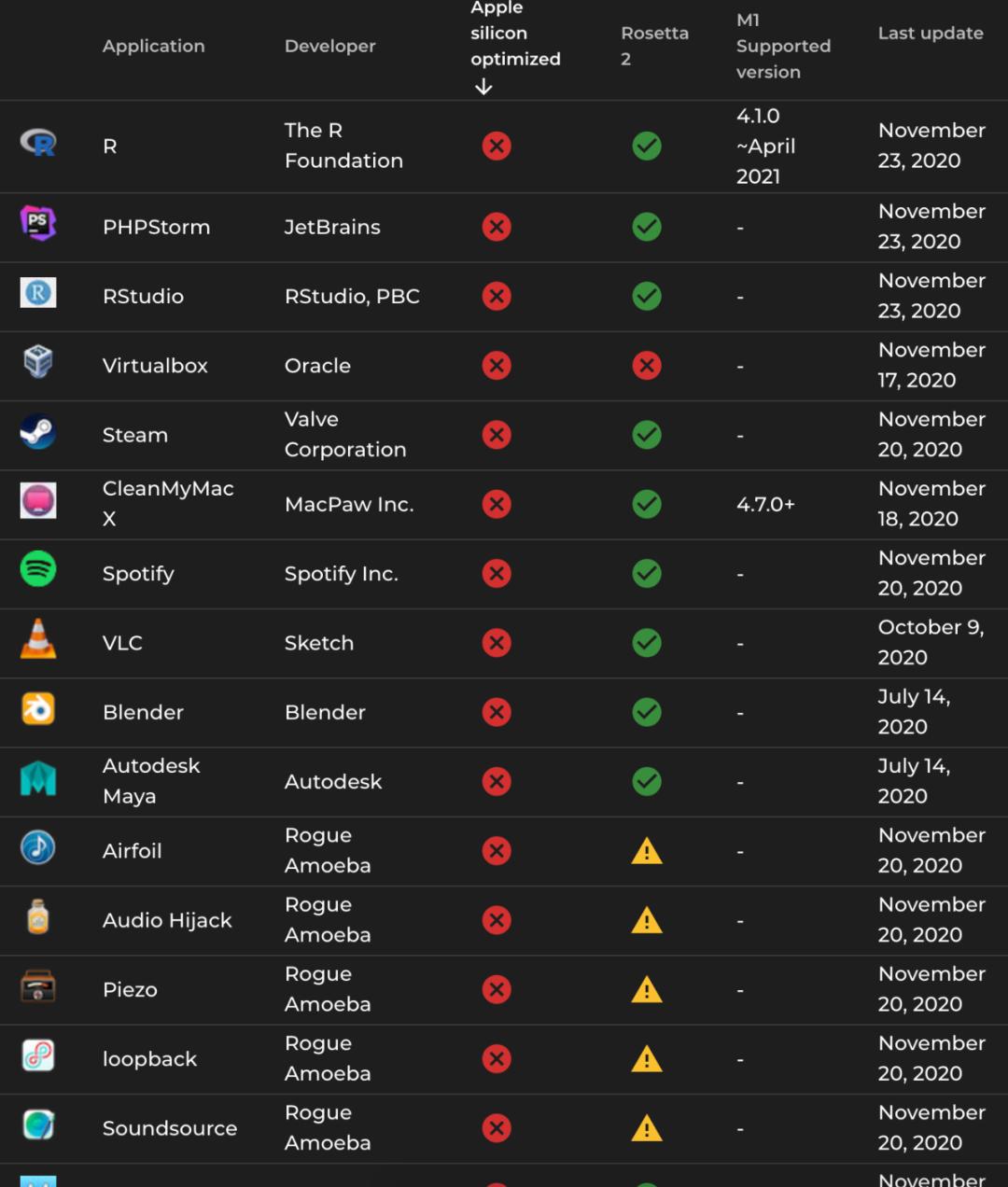Click the Airfoil app icon

38,847
